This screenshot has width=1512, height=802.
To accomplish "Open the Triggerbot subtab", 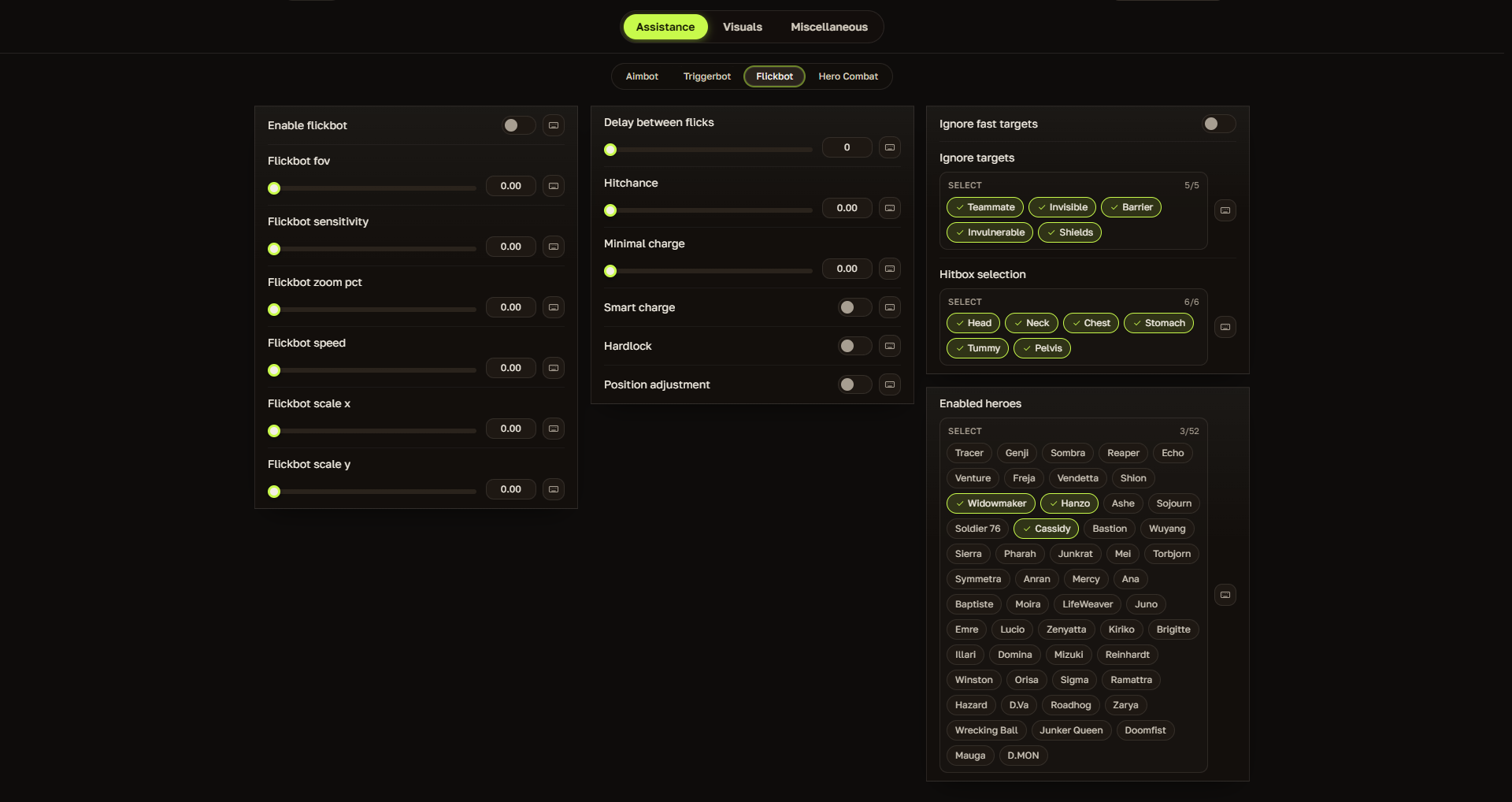I will 707,76.
